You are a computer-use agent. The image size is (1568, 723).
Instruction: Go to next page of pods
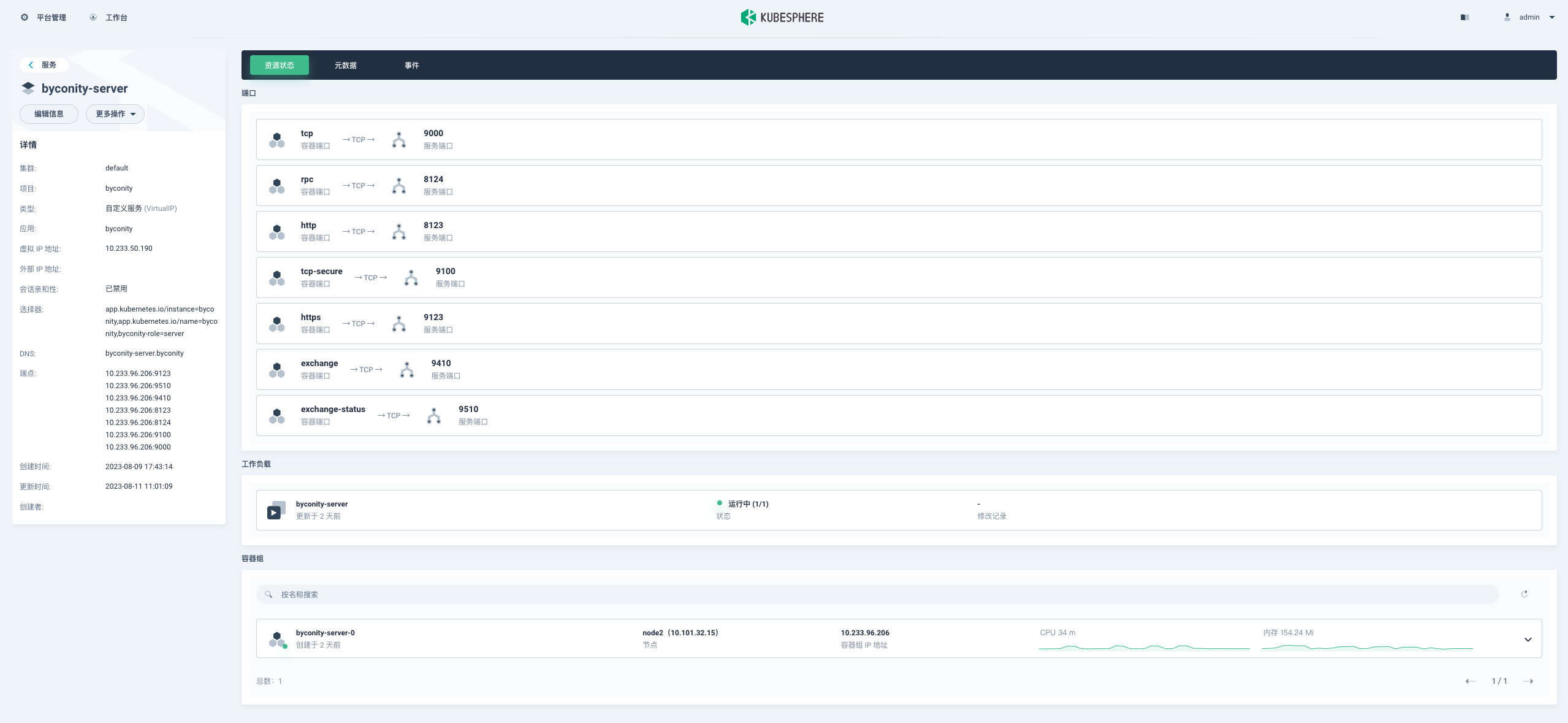tap(1528, 681)
